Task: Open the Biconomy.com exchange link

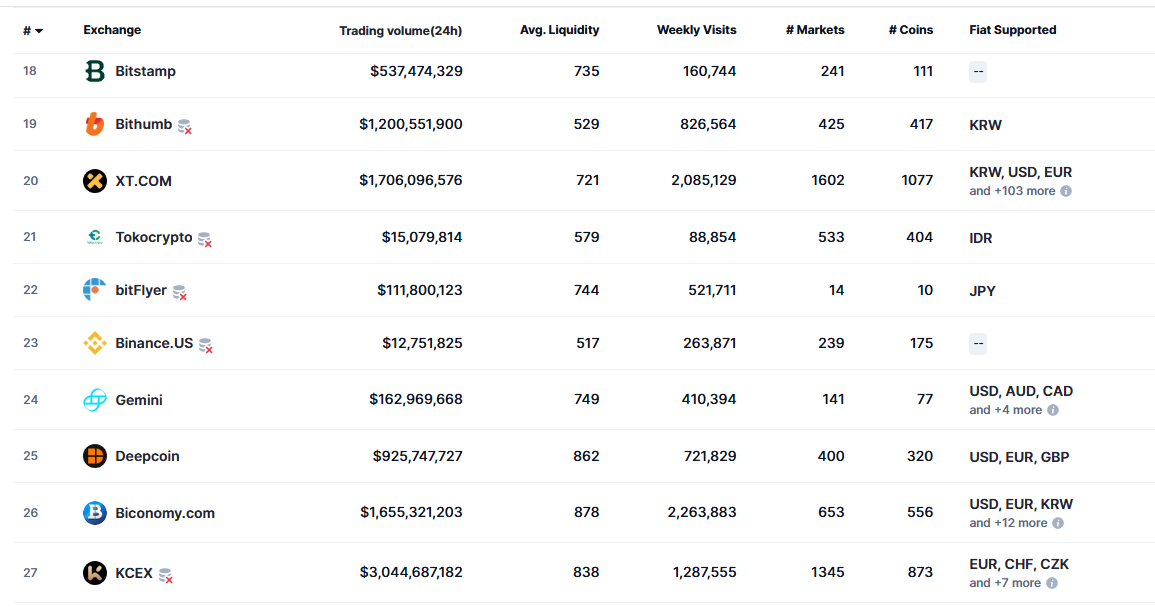Action: click(165, 513)
